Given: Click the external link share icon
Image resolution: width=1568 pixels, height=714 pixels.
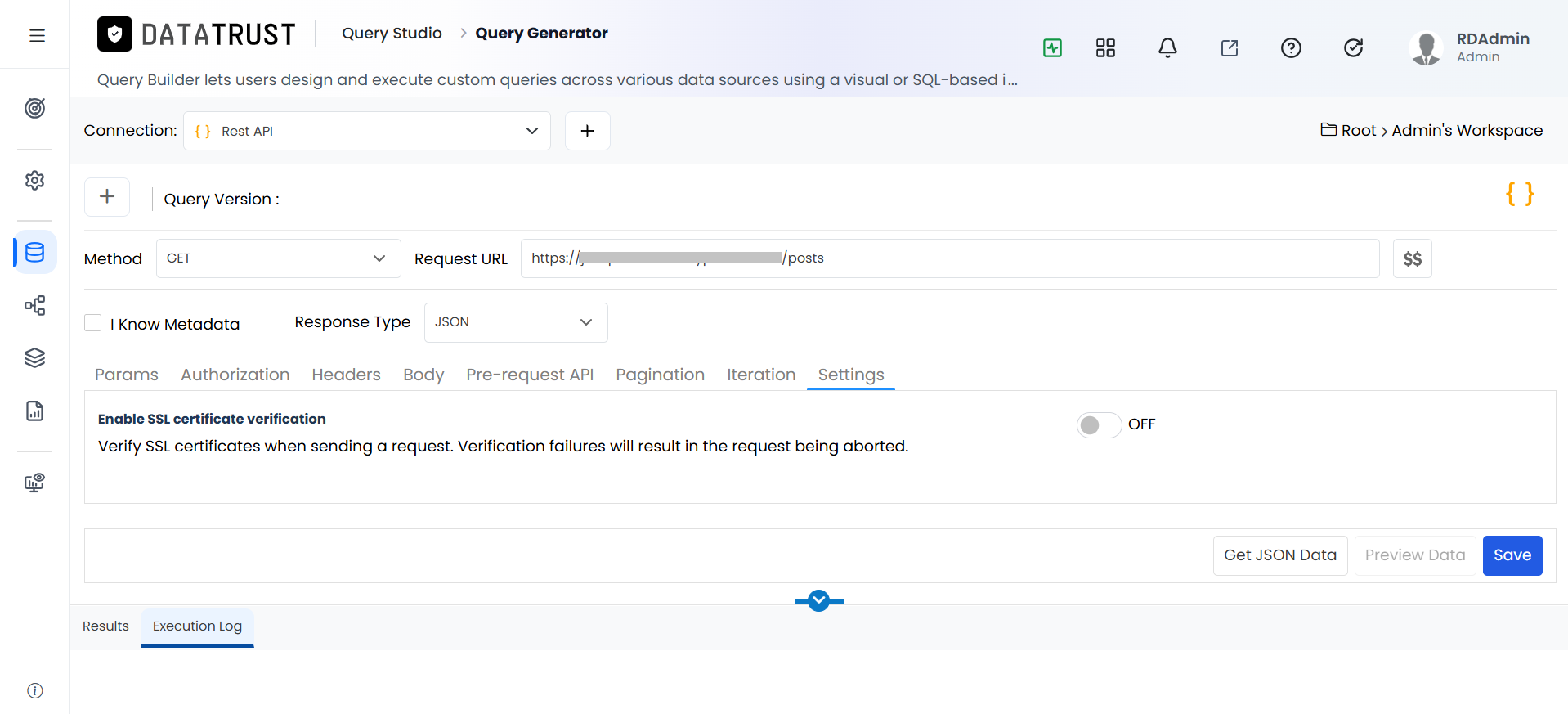Looking at the screenshot, I should click(x=1230, y=47).
